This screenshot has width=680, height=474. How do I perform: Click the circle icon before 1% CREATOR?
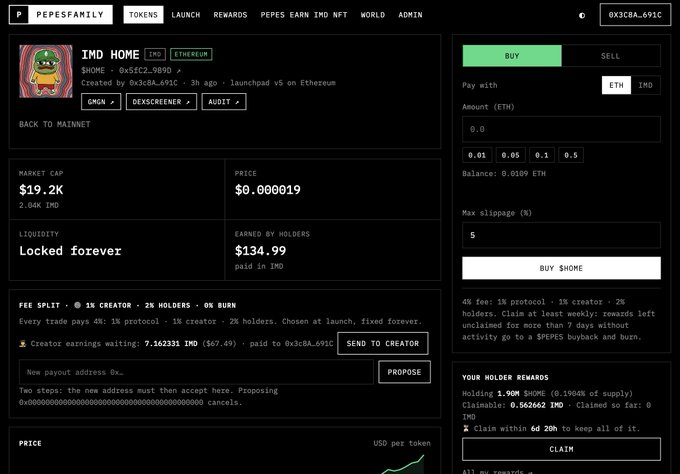pos(77,305)
